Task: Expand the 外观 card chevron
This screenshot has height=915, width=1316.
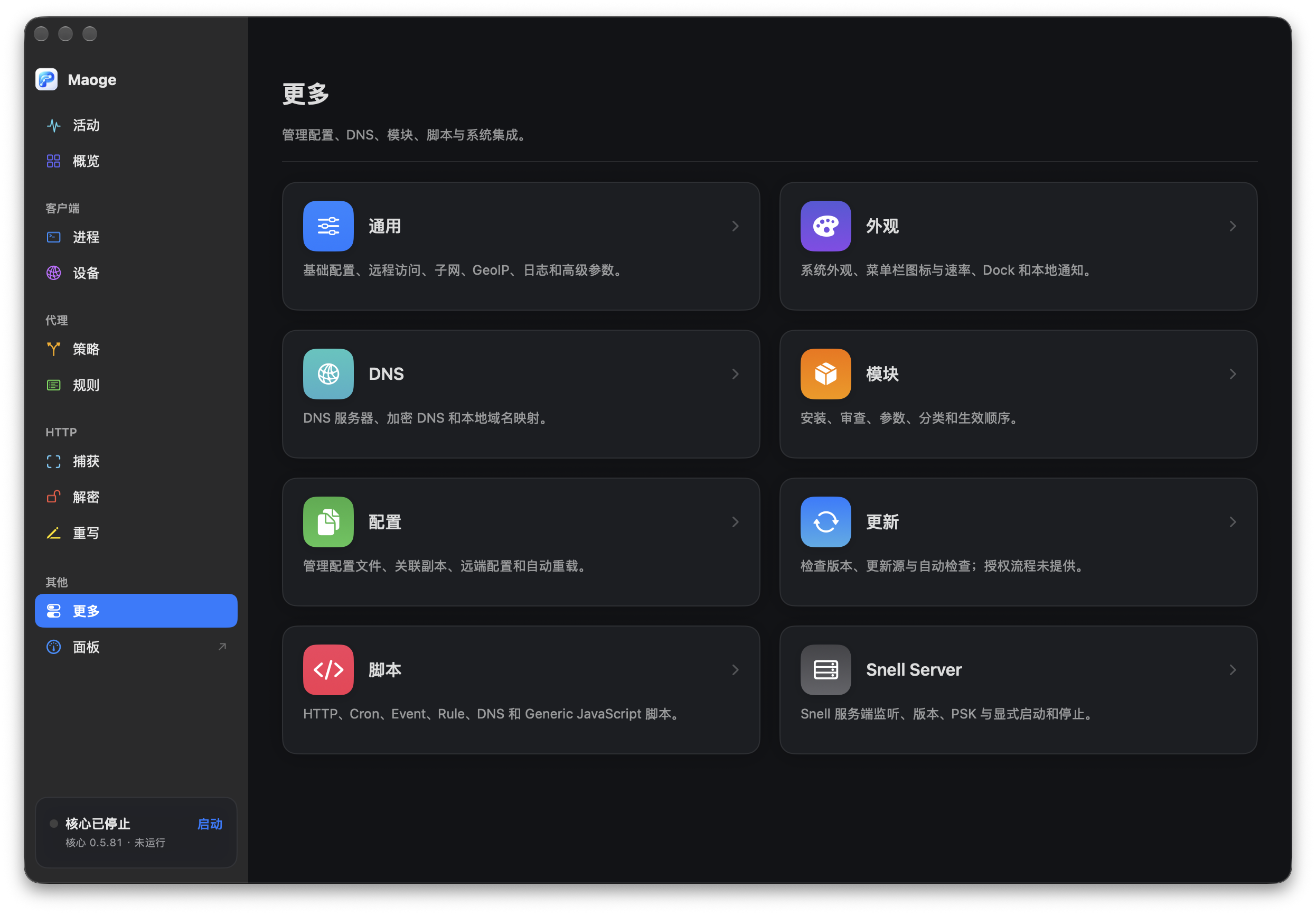Action: point(1233,226)
